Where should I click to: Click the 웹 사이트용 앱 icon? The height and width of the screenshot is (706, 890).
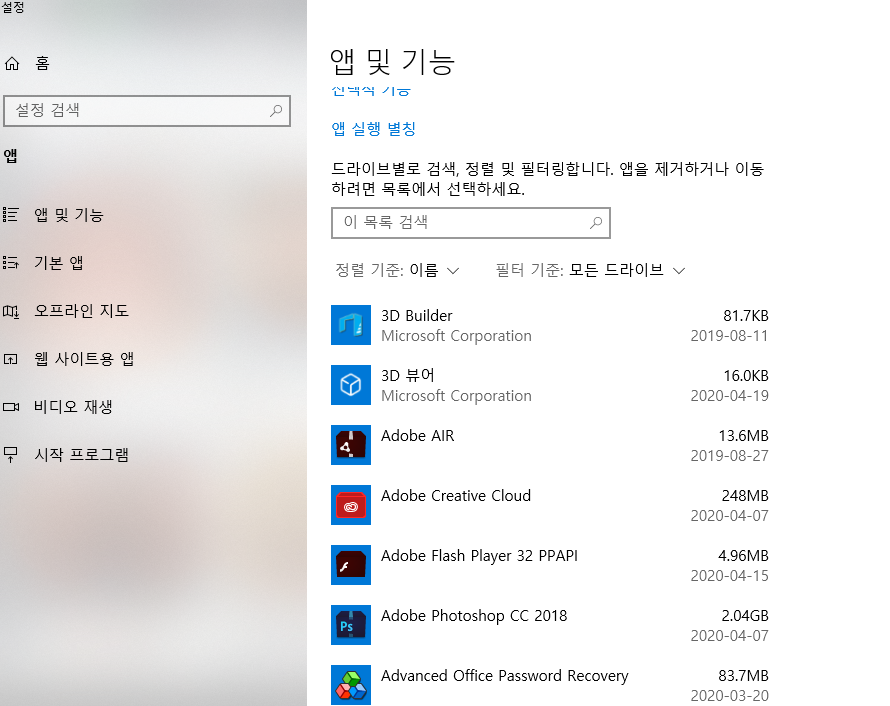click(11, 359)
